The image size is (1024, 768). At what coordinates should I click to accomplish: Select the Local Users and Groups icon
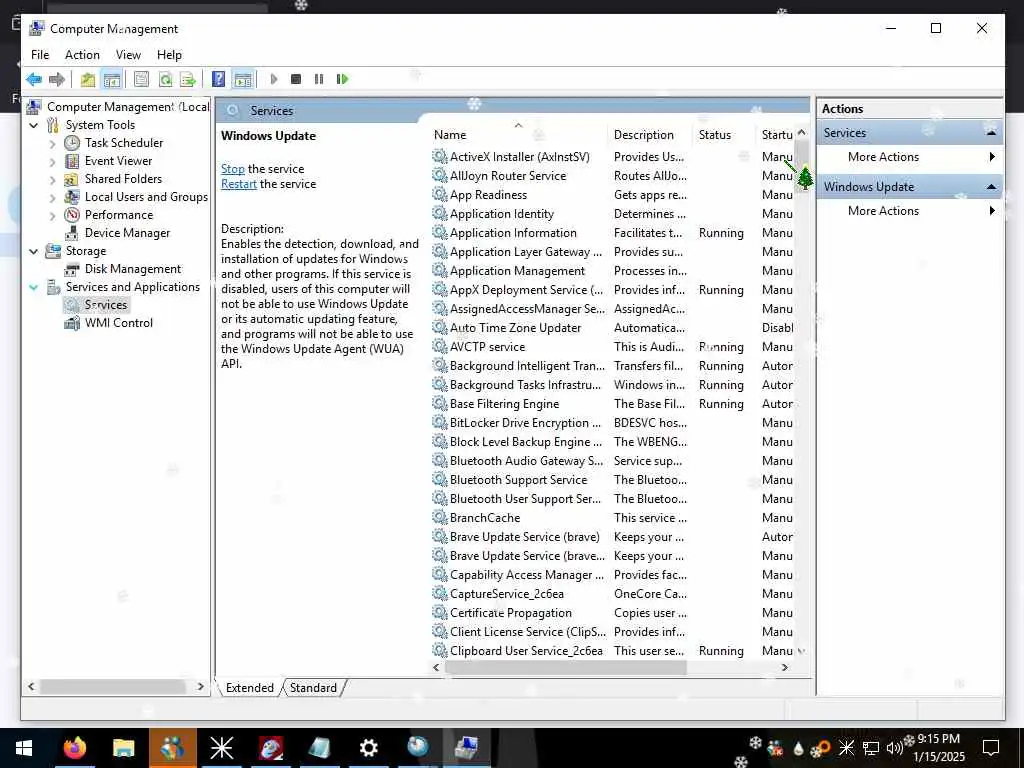[72, 197]
